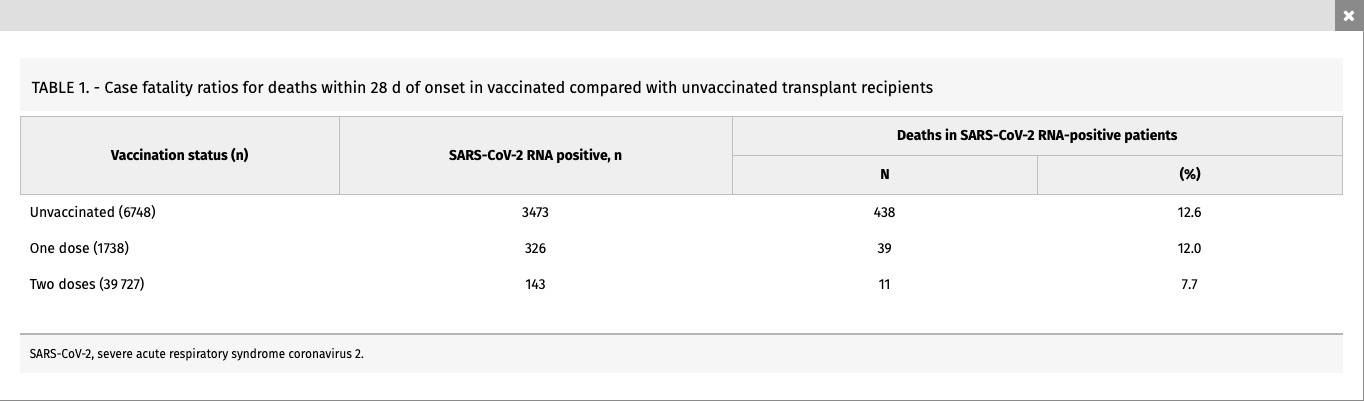Click the 143 RNA positive value
This screenshot has height=401, width=1364.
[536, 284]
